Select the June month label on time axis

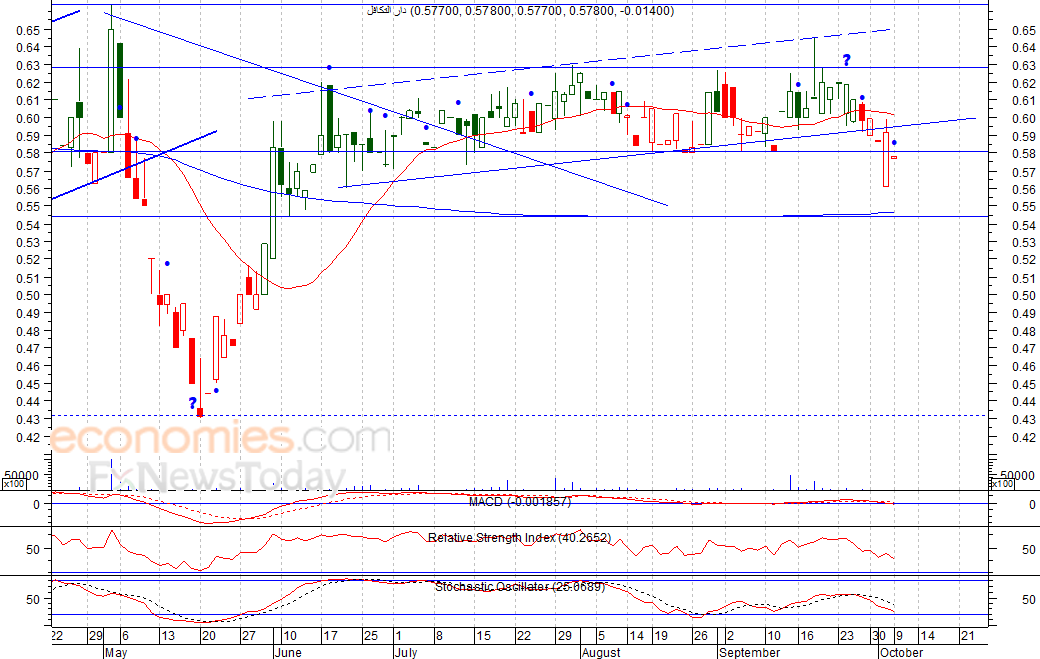pyautogui.click(x=288, y=652)
